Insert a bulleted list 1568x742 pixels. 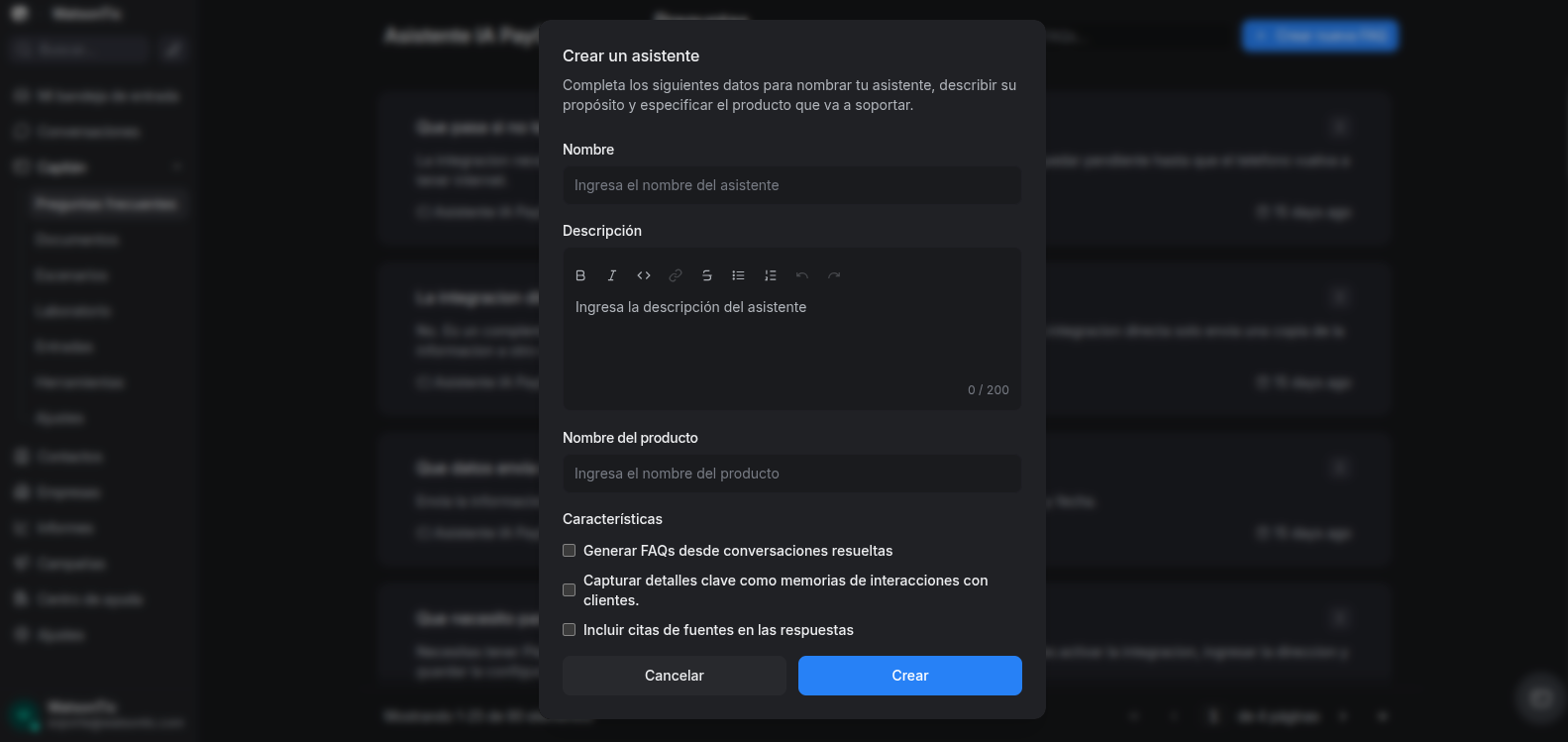coord(739,275)
